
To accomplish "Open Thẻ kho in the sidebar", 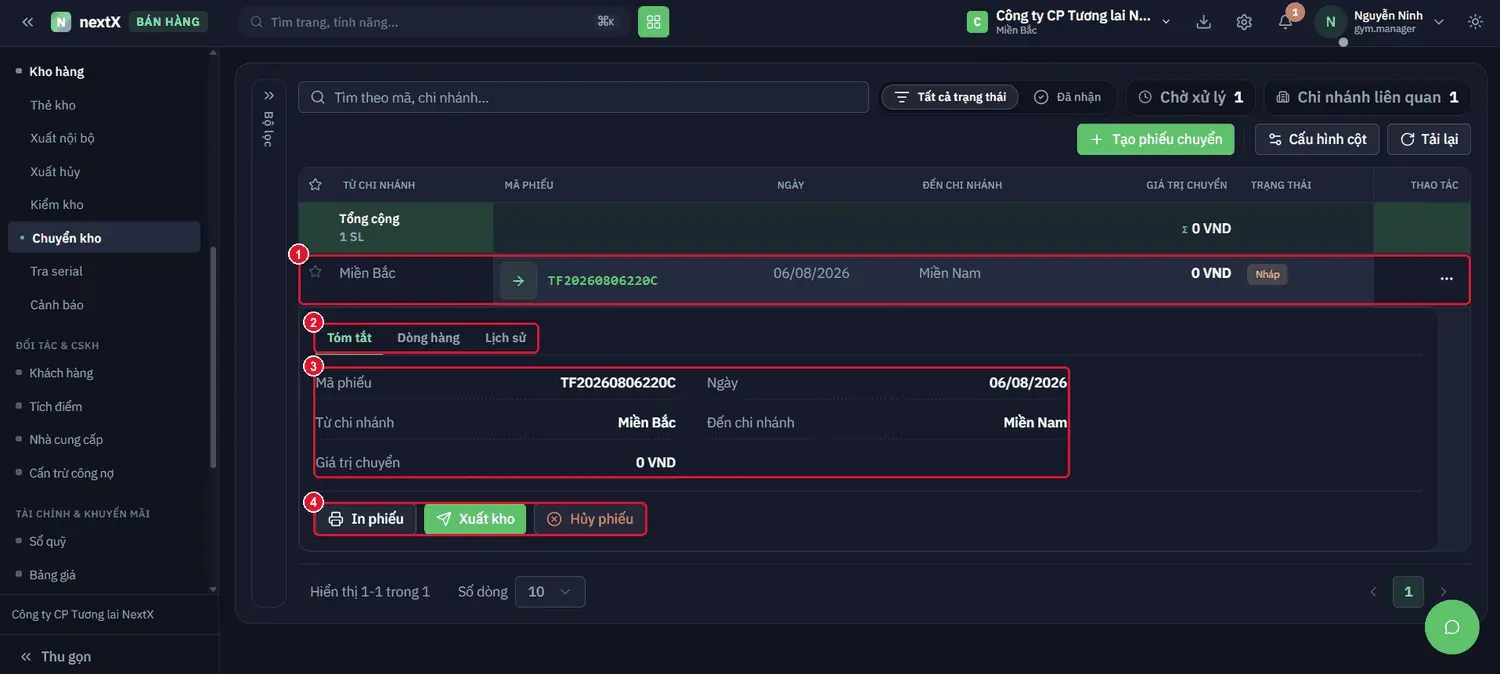I will point(53,105).
